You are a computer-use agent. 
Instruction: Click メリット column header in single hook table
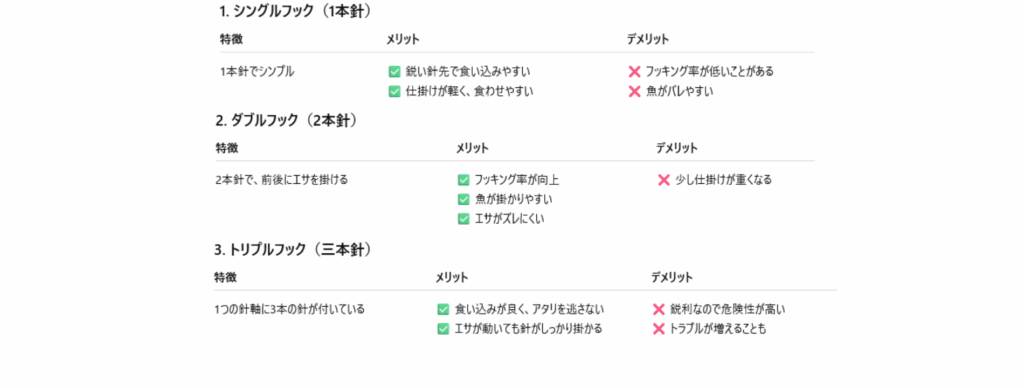pos(403,39)
